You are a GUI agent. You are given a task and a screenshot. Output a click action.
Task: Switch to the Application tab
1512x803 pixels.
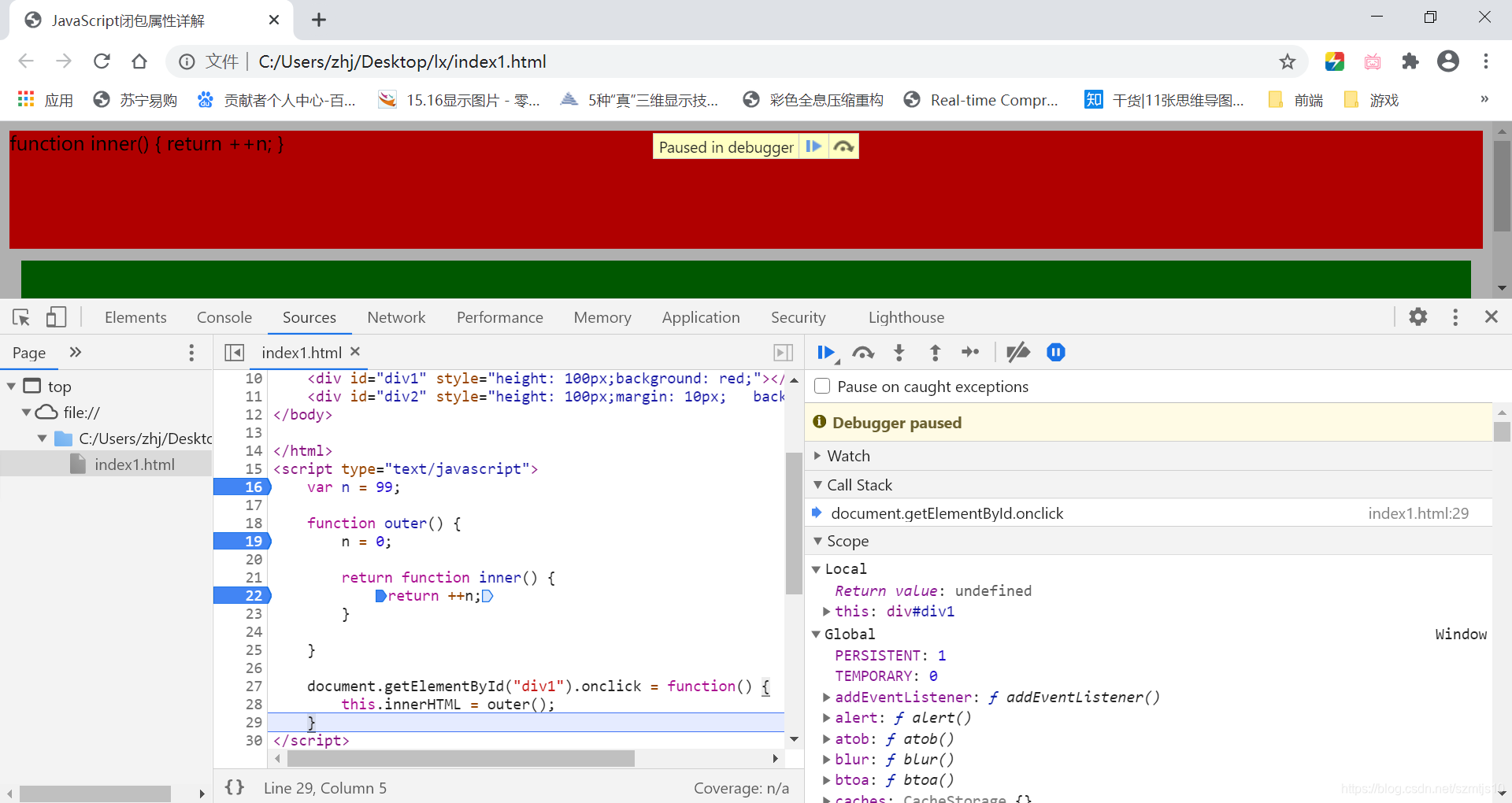(x=701, y=317)
